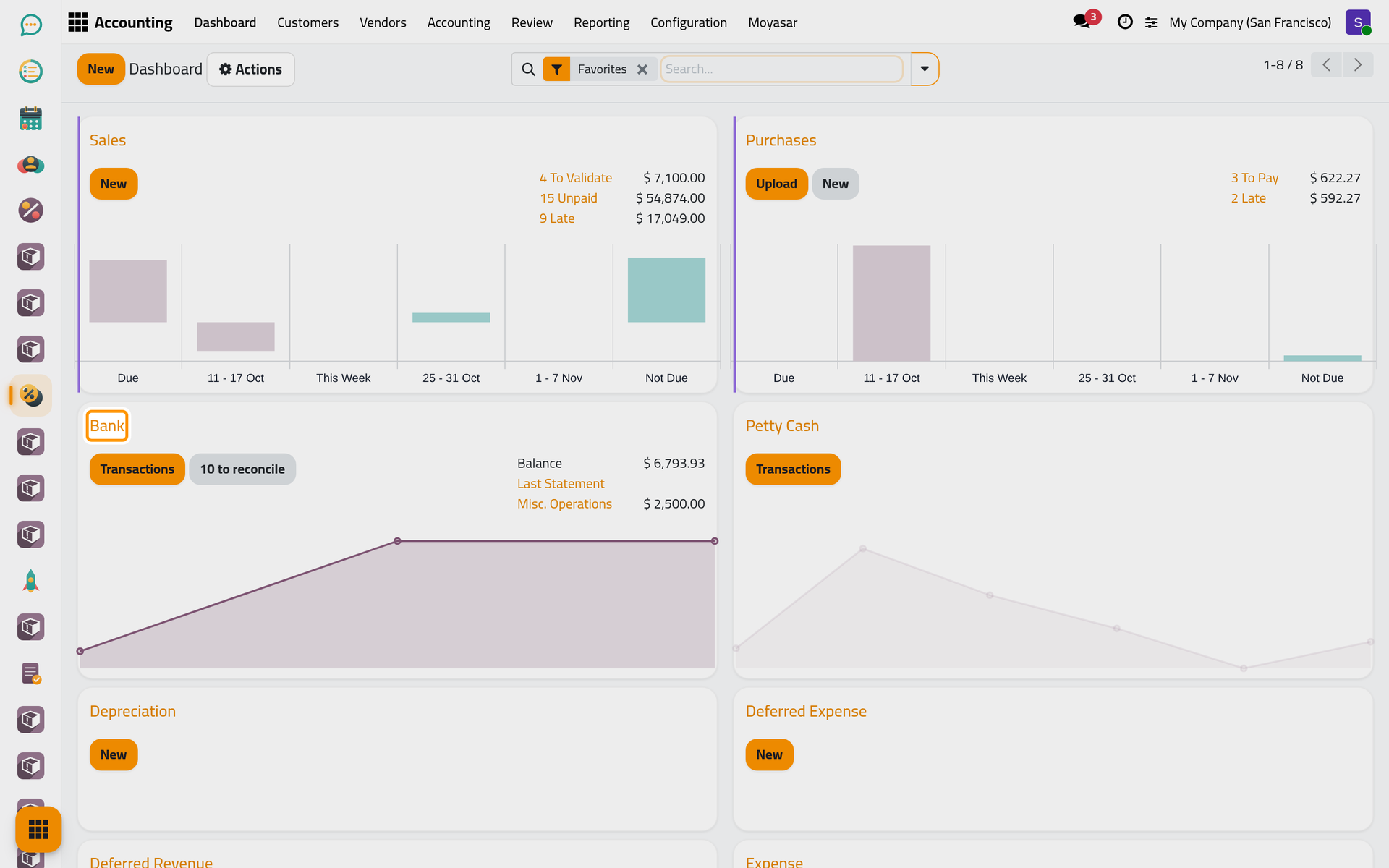This screenshot has height=868, width=1389.
Task: Open the Actions gear dropdown
Action: tap(250, 69)
